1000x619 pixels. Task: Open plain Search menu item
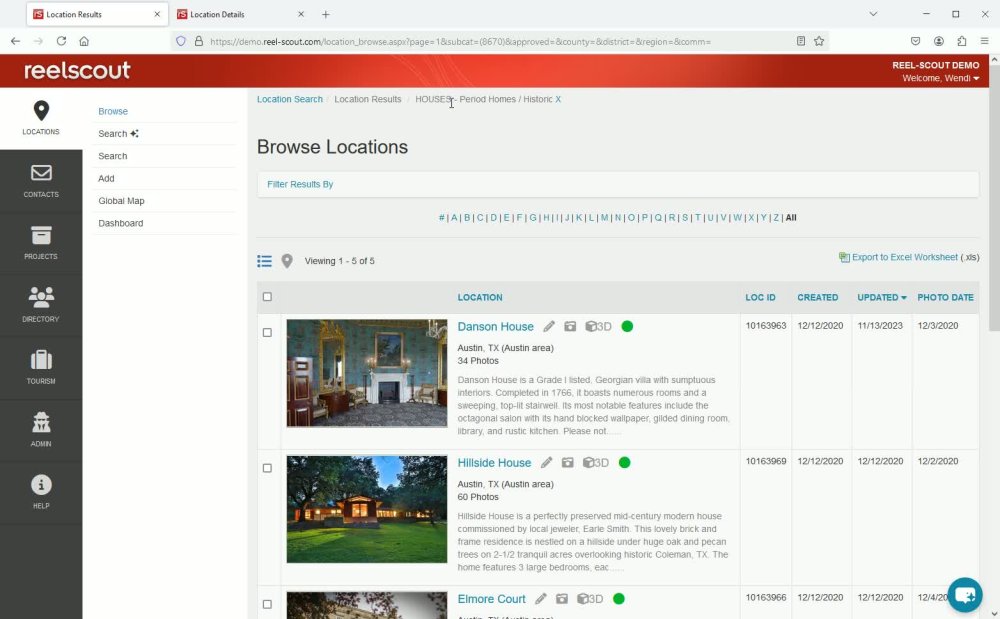113,156
